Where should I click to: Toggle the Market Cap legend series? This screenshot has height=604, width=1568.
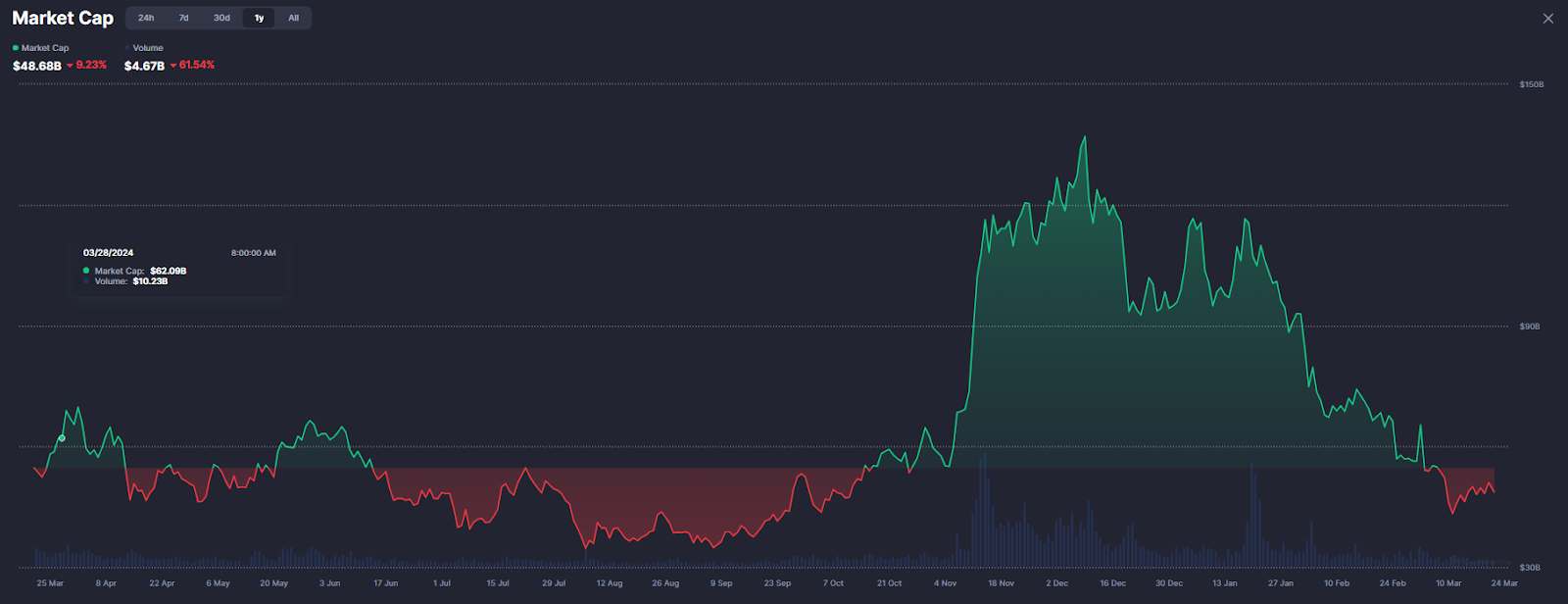click(x=44, y=48)
